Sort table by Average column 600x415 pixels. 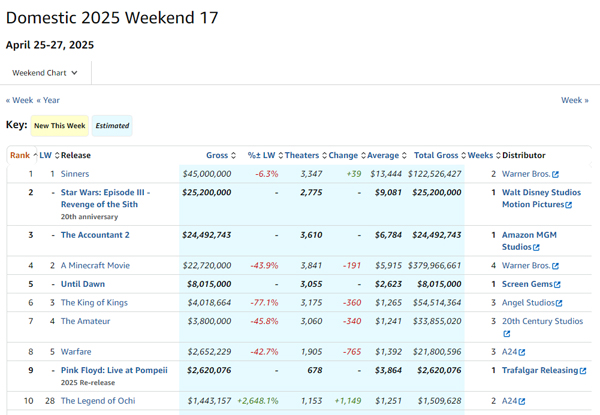click(x=387, y=155)
